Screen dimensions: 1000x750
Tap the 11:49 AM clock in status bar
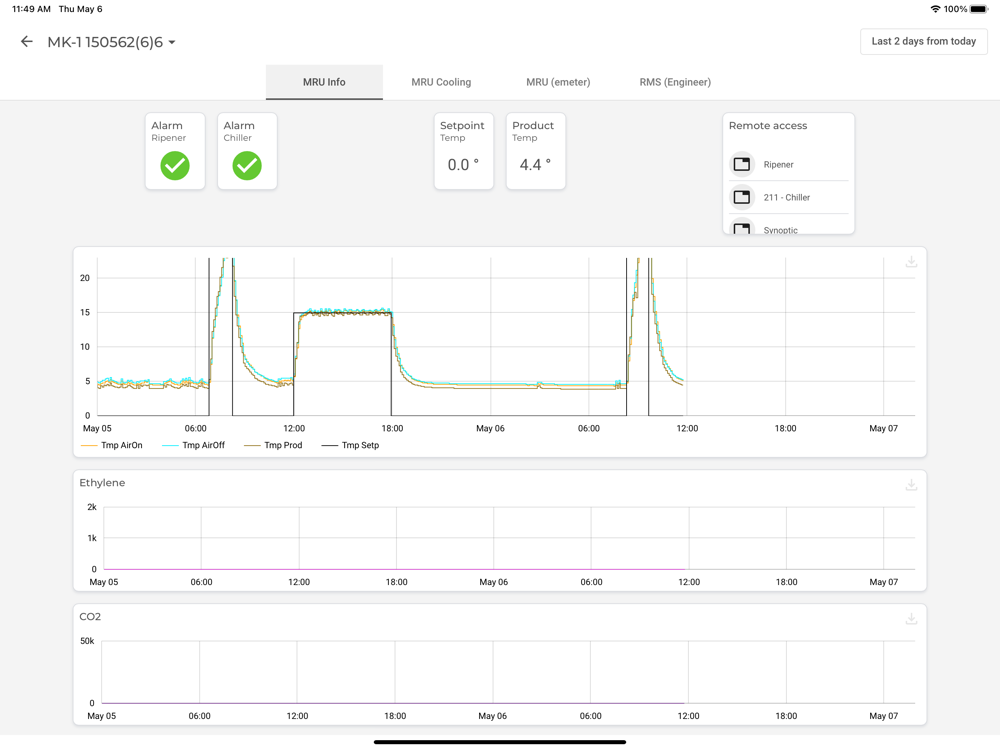tap(31, 9)
